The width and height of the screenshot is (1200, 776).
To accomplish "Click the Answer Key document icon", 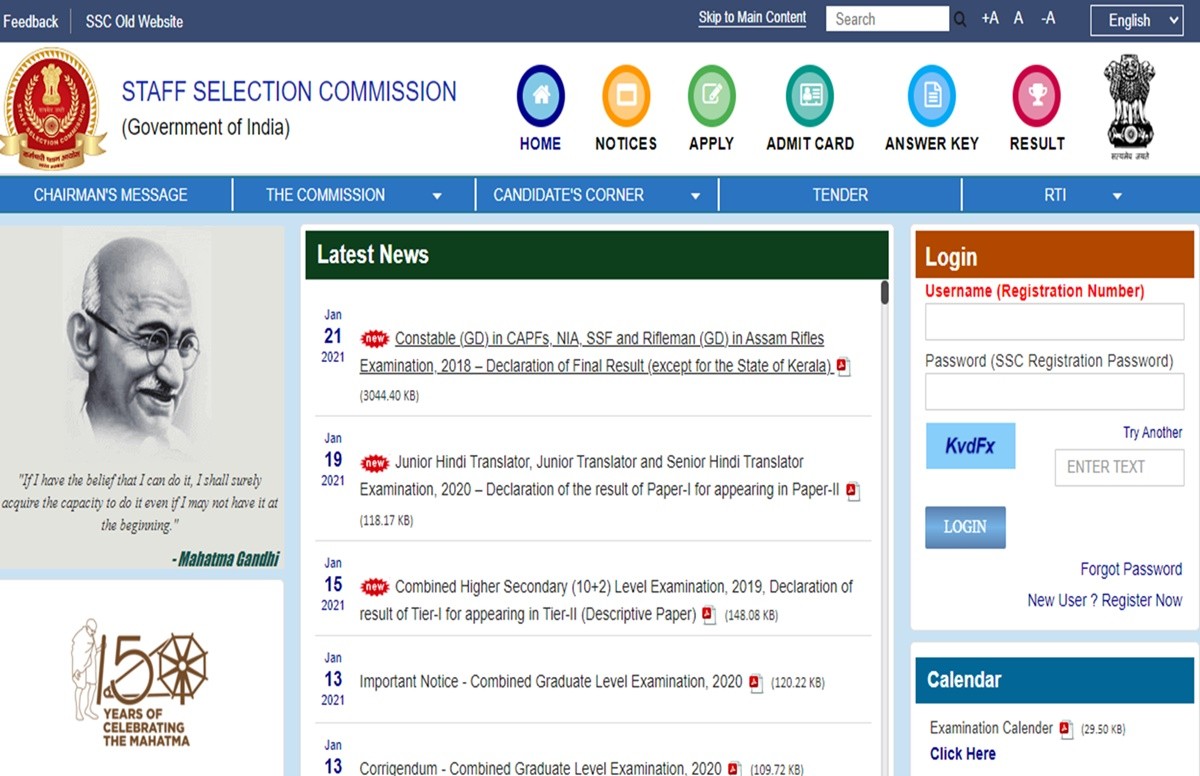I will (x=931, y=96).
